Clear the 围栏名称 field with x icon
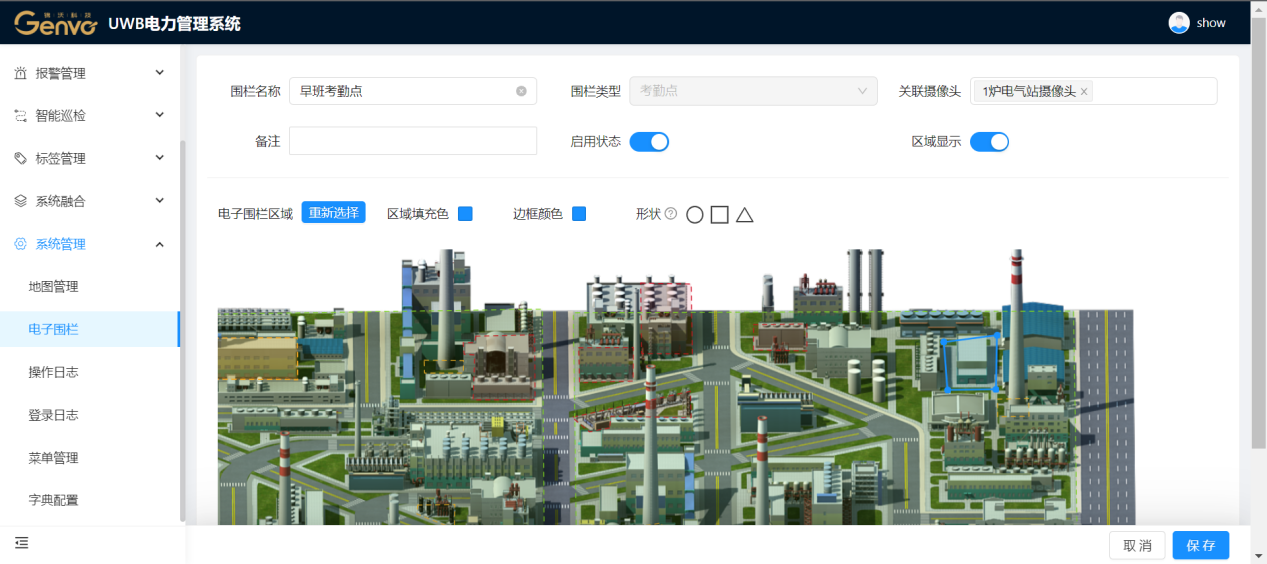1267x564 pixels. point(521,91)
